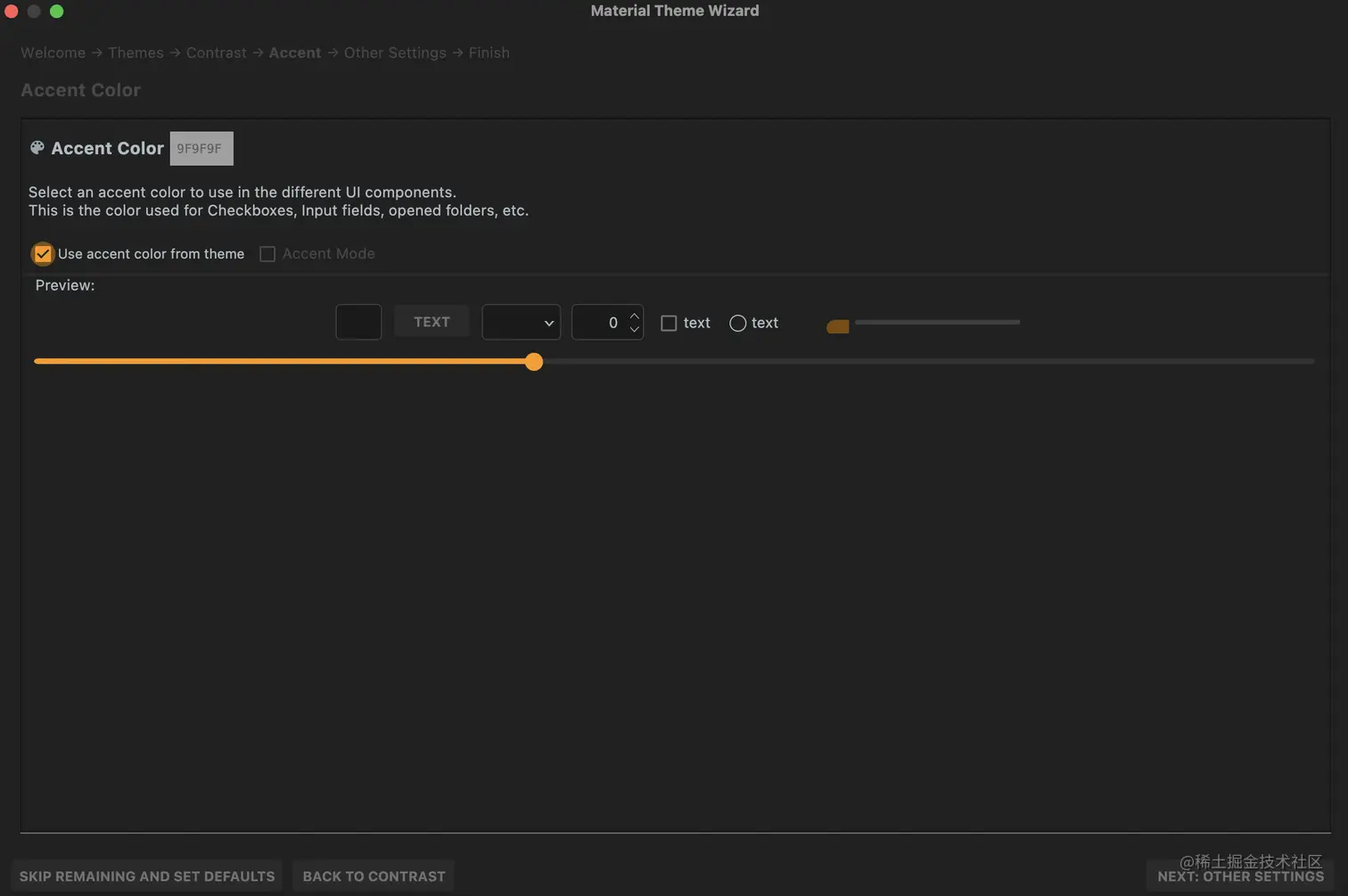This screenshot has height=896, width=1348.
Task: Go back to Contrast step
Action: coord(374,876)
